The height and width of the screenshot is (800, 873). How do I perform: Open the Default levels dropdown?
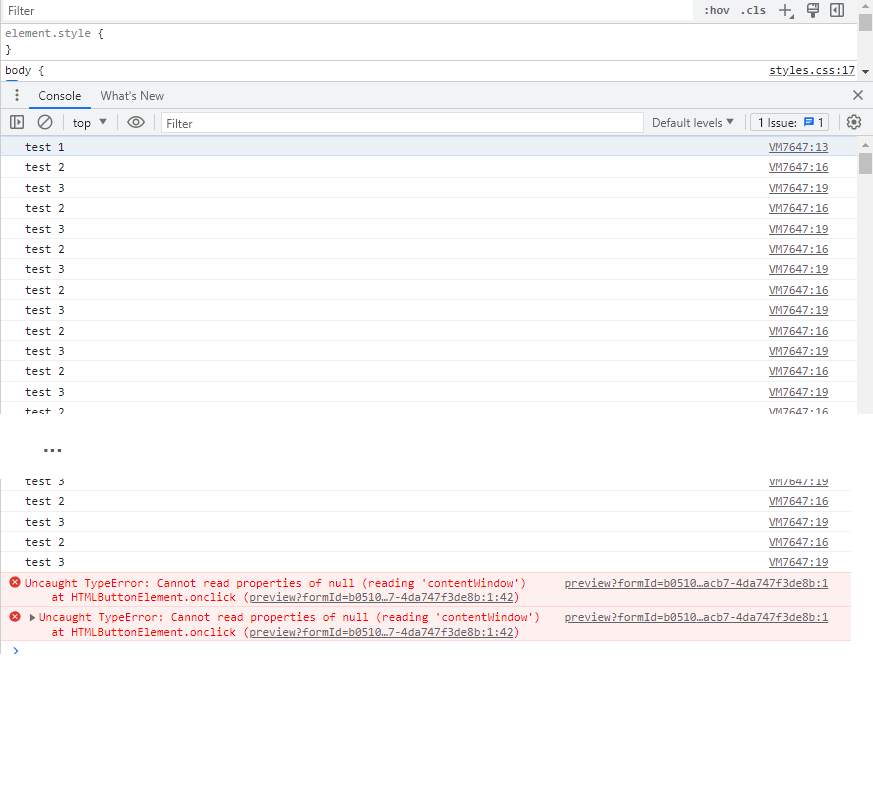coord(692,123)
